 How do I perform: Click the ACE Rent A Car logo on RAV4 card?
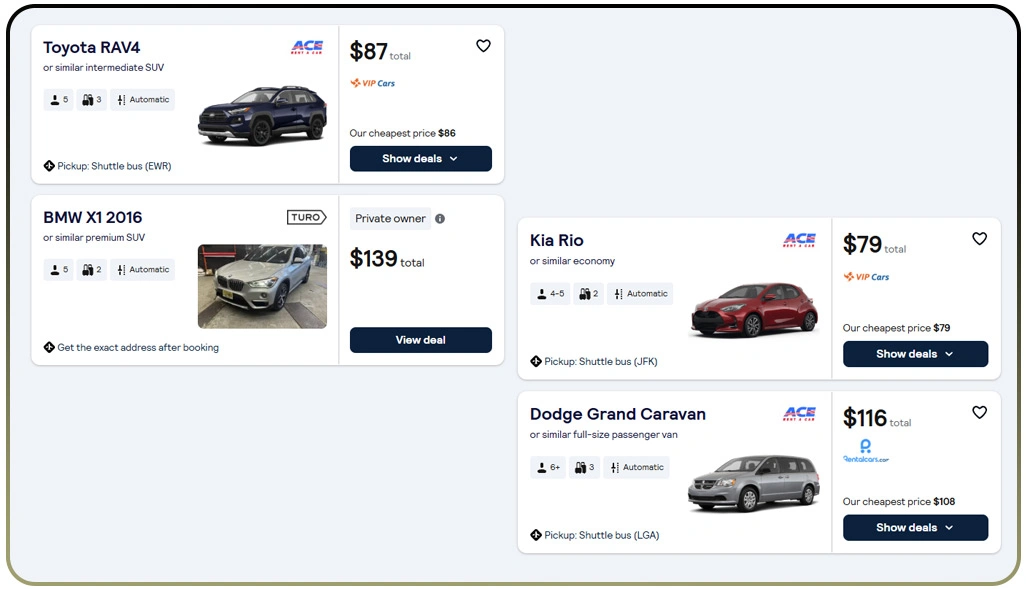(307, 46)
